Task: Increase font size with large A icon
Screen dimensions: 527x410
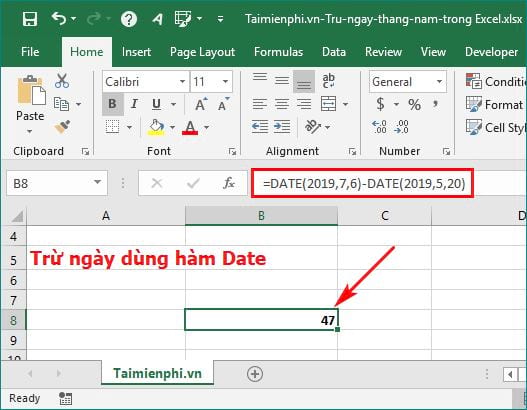Action: click(x=201, y=104)
